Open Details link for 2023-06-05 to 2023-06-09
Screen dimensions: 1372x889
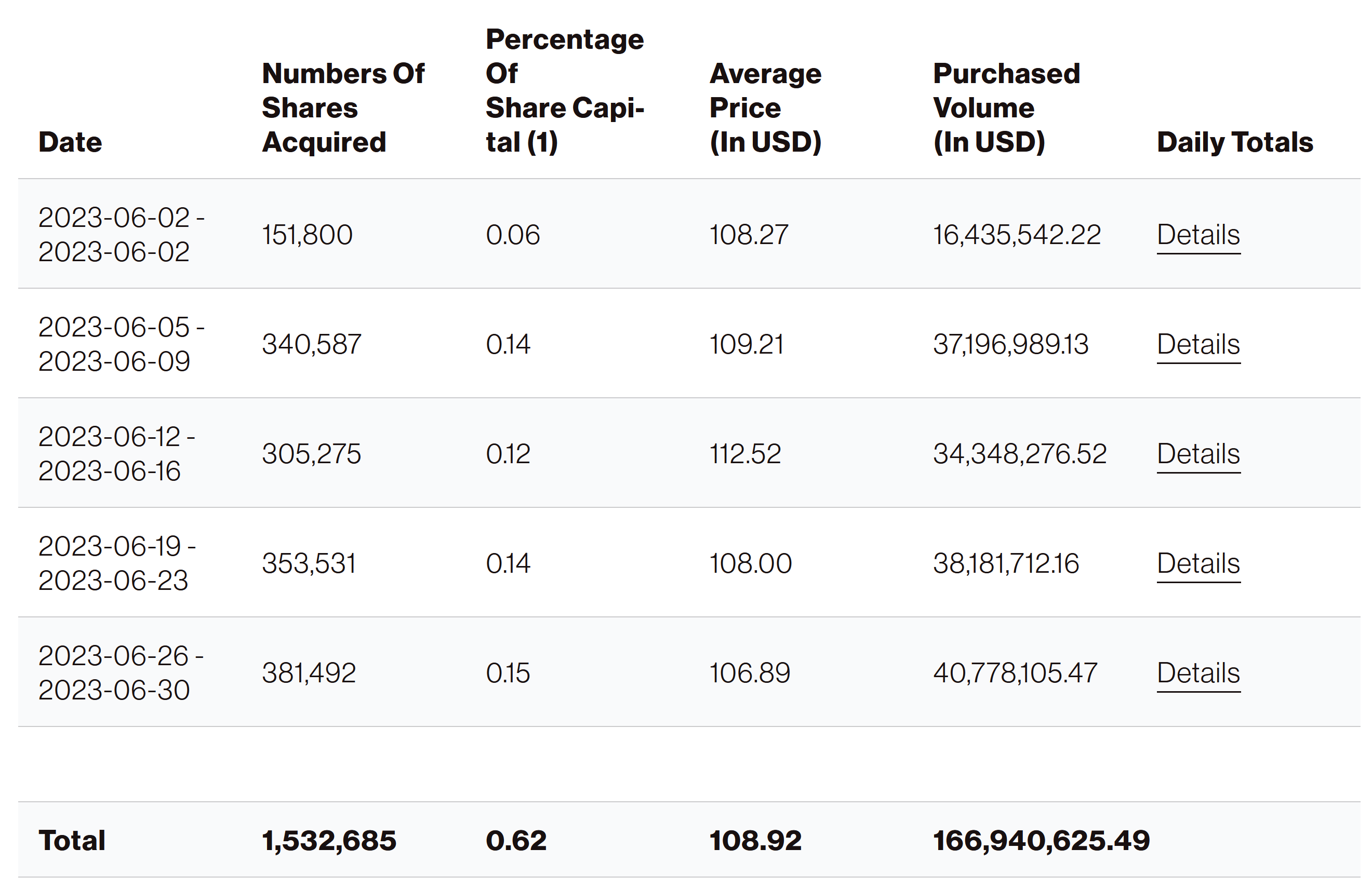tap(1198, 344)
